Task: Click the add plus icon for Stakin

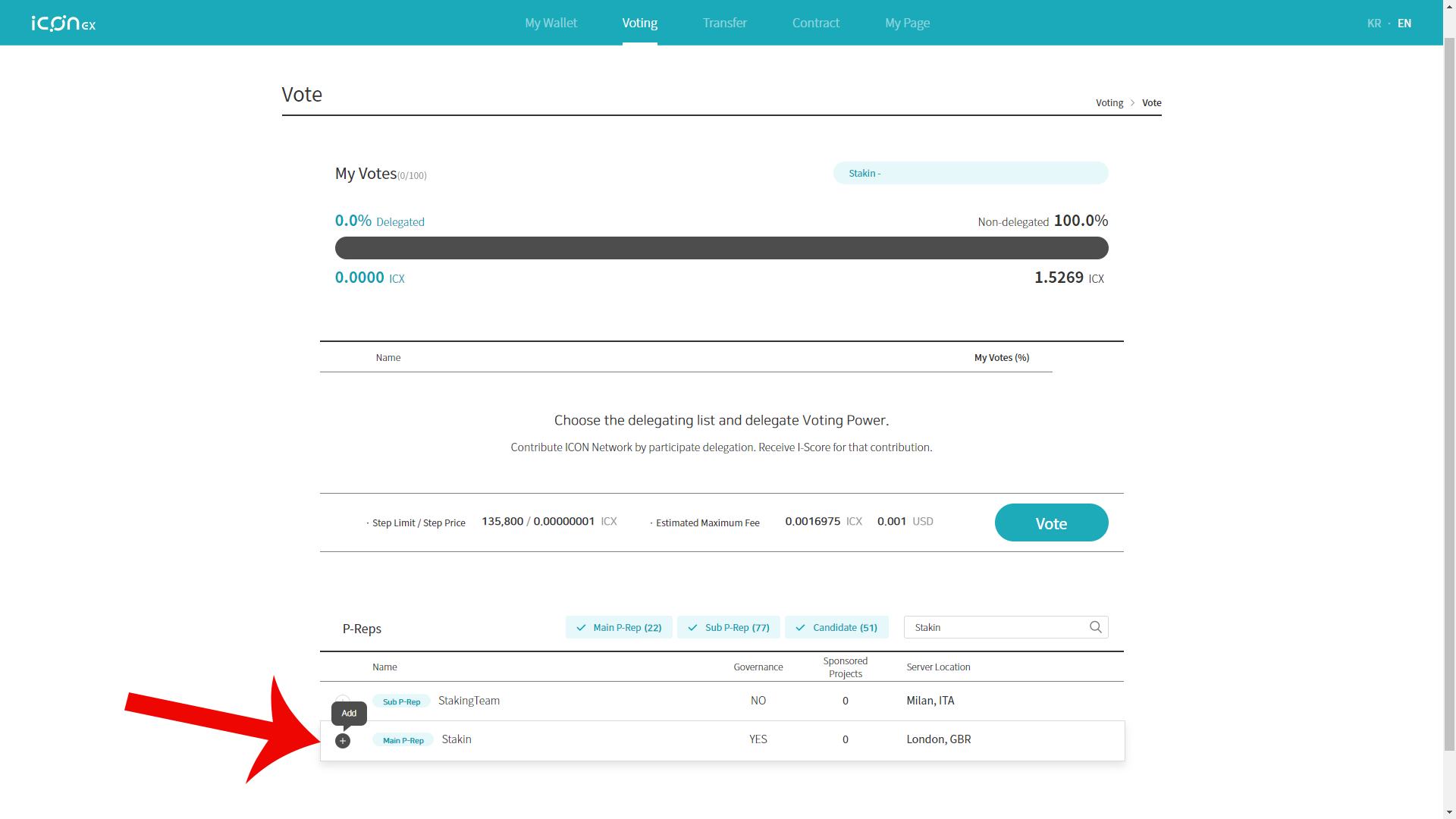Action: click(343, 741)
